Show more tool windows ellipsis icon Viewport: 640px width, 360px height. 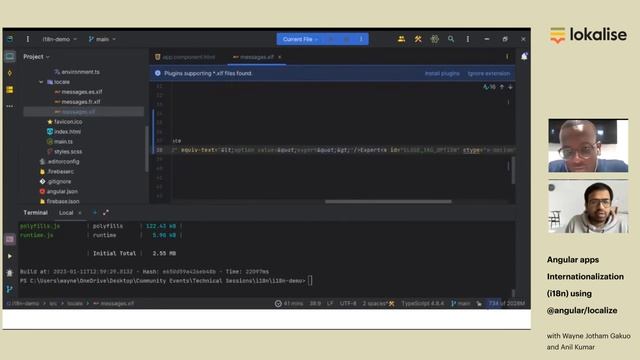pyautogui.click(x=10, y=106)
